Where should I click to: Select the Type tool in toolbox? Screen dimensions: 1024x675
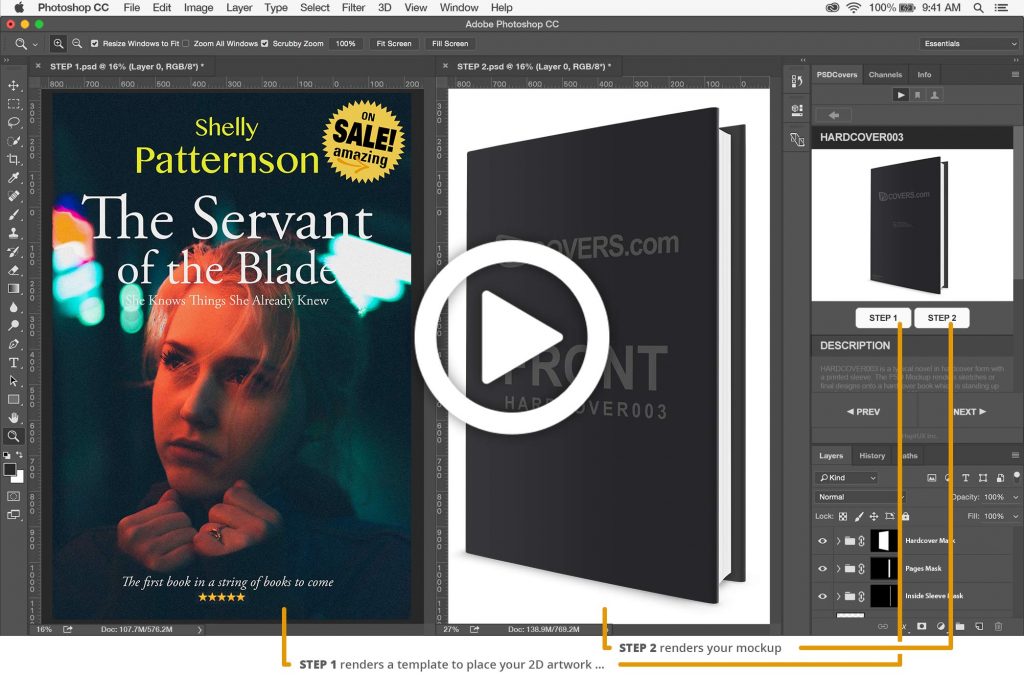[13, 362]
